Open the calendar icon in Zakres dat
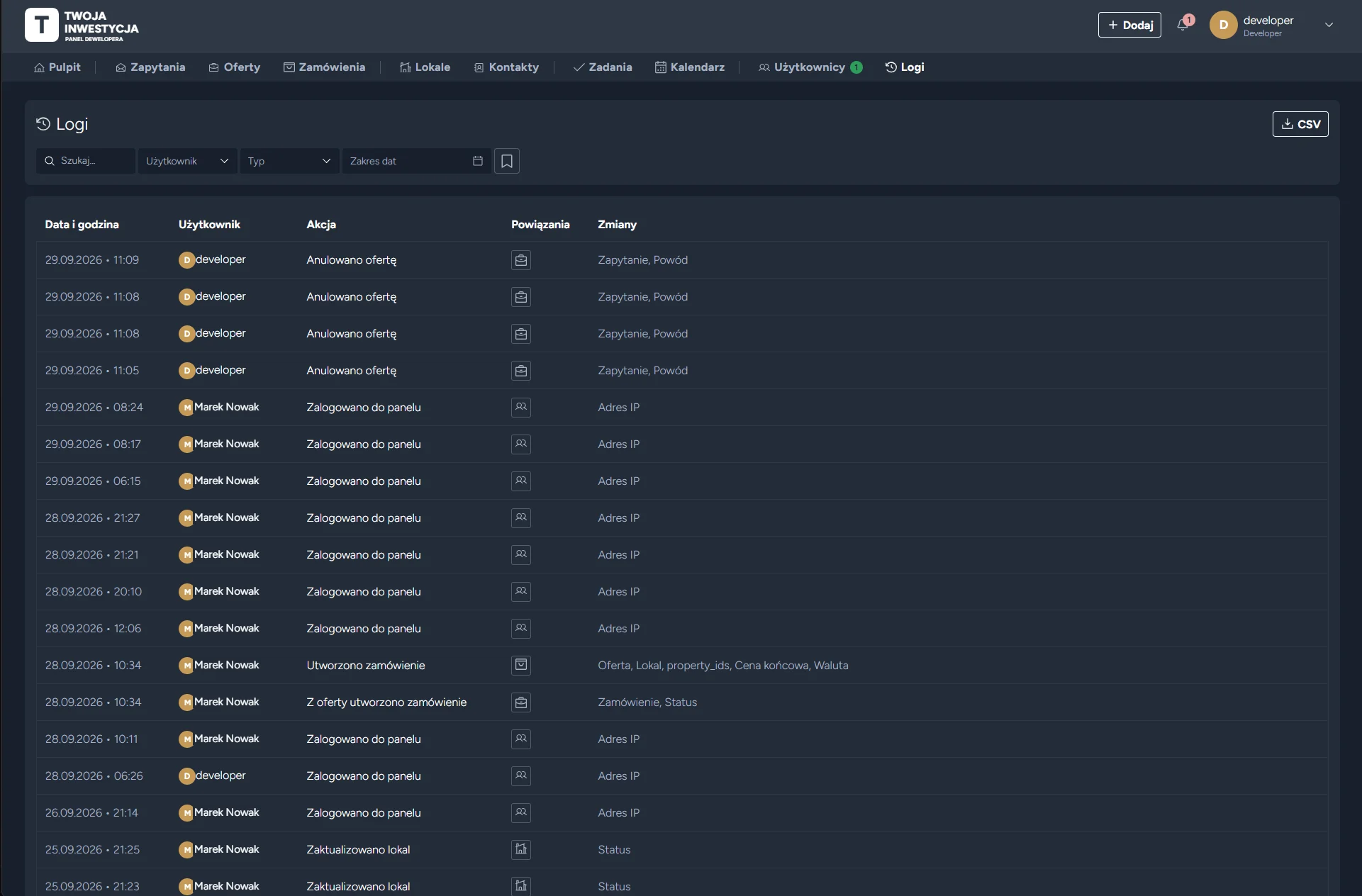The width and height of the screenshot is (1362, 896). [478, 161]
